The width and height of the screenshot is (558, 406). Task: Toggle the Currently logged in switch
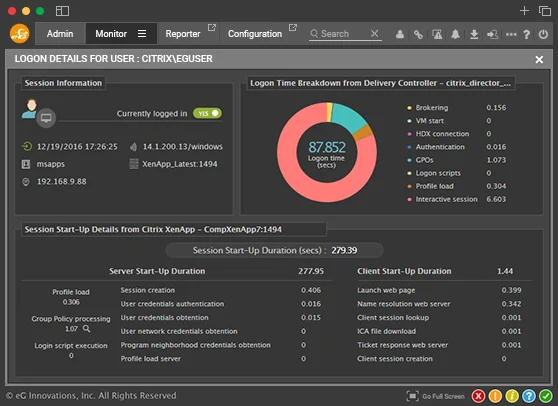[x=207, y=113]
